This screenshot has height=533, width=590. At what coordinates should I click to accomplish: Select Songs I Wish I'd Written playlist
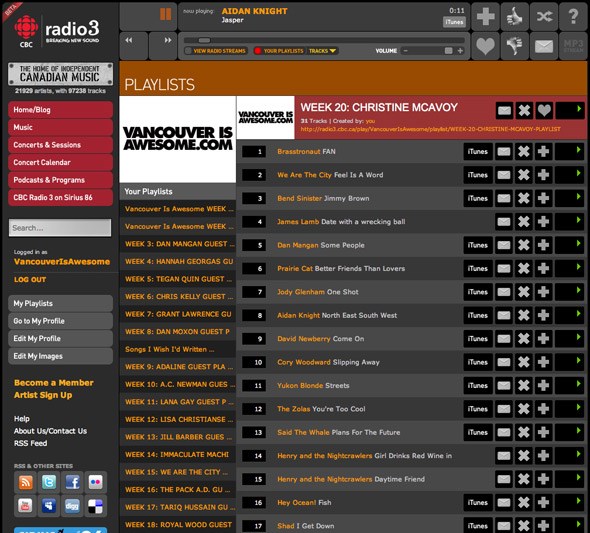(x=178, y=349)
